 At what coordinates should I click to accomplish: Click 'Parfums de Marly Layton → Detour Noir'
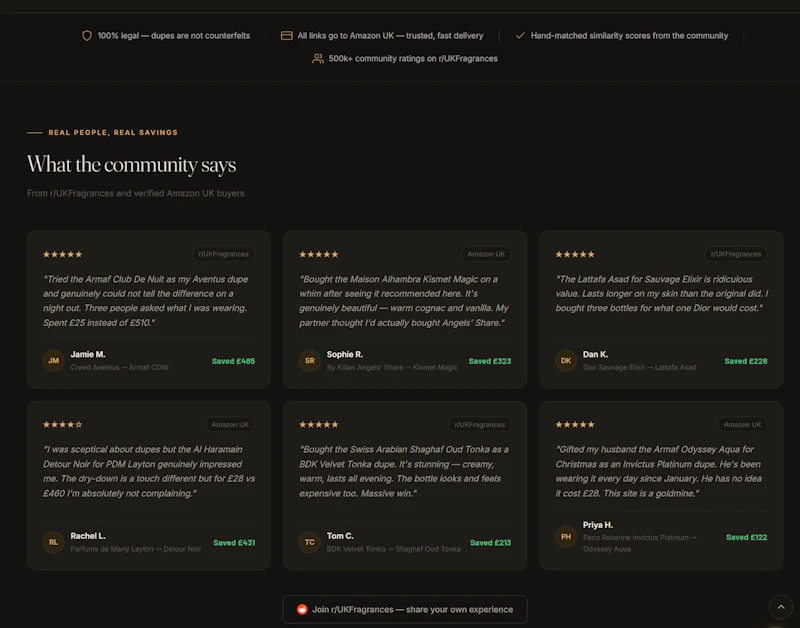pos(136,549)
